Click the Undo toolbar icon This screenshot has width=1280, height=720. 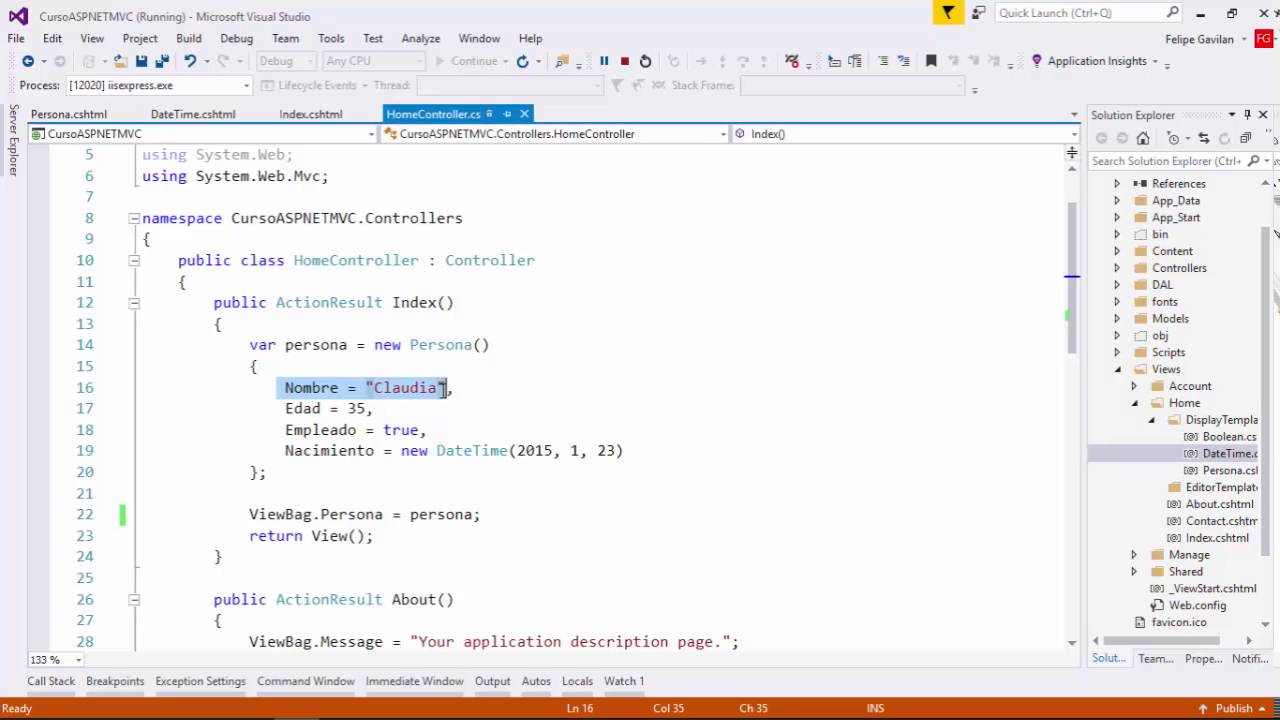pos(189,61)
